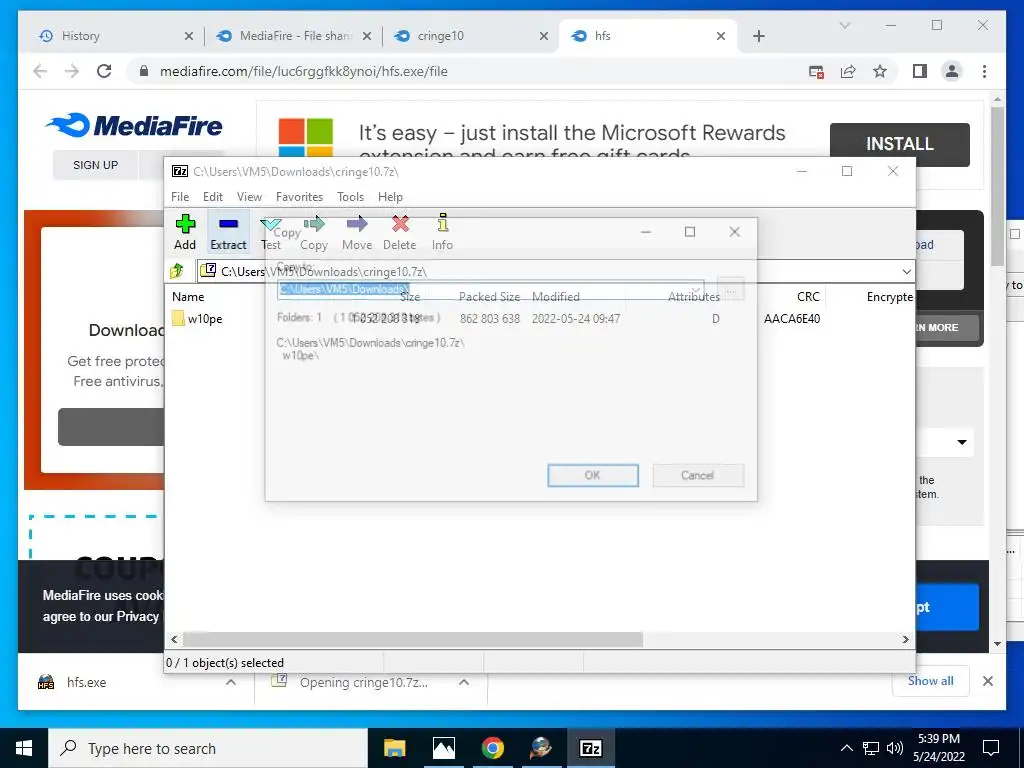This screenshot has width=1024, height=768.
Task: Open the Tools menu in 7-Zip
Action: pos(350,197)
